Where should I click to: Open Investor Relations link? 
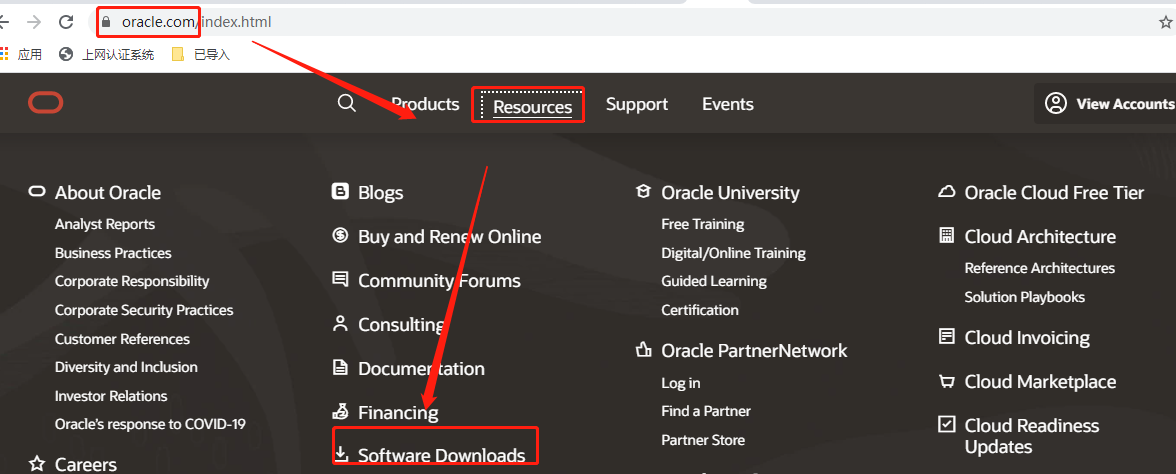pyautogui.click(x=111, y=396)
